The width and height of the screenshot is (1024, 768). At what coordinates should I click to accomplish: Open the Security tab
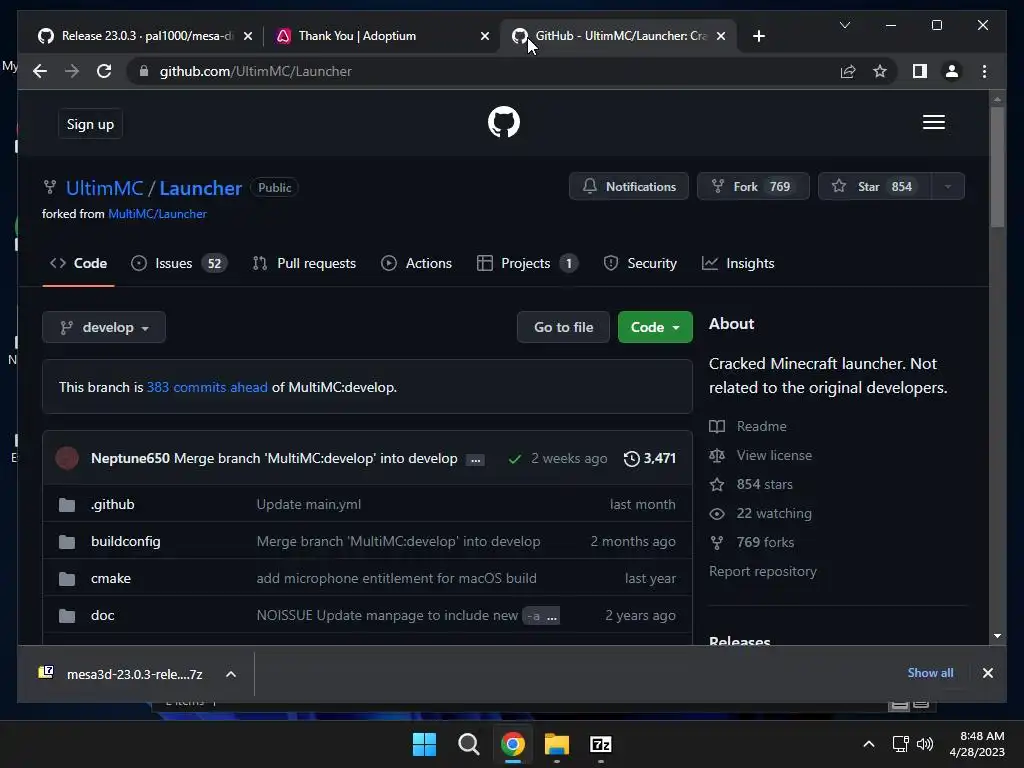pos(640,263)
